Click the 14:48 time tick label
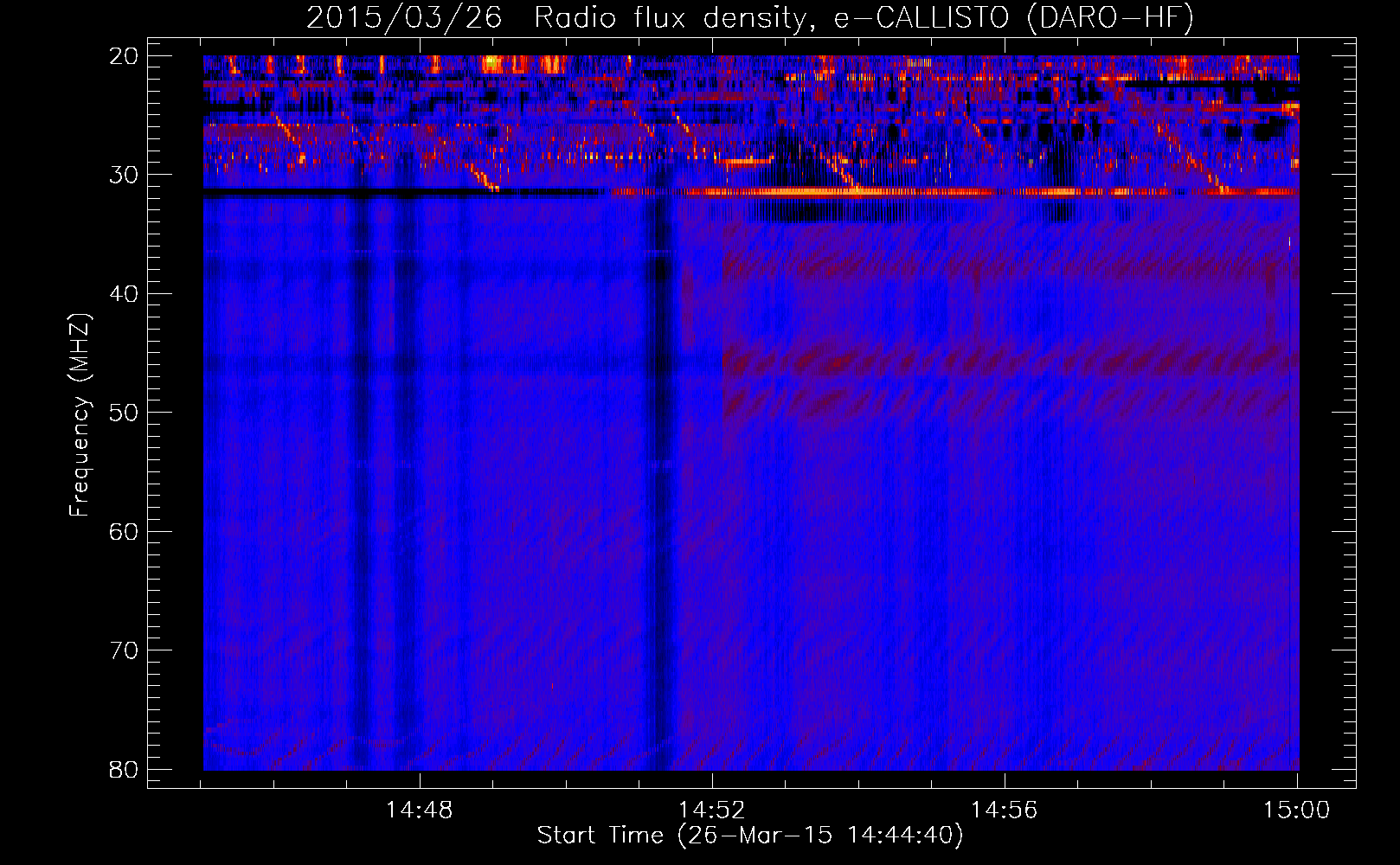Viewport: 1400px width, 865px height. click(x=420, y=811)
